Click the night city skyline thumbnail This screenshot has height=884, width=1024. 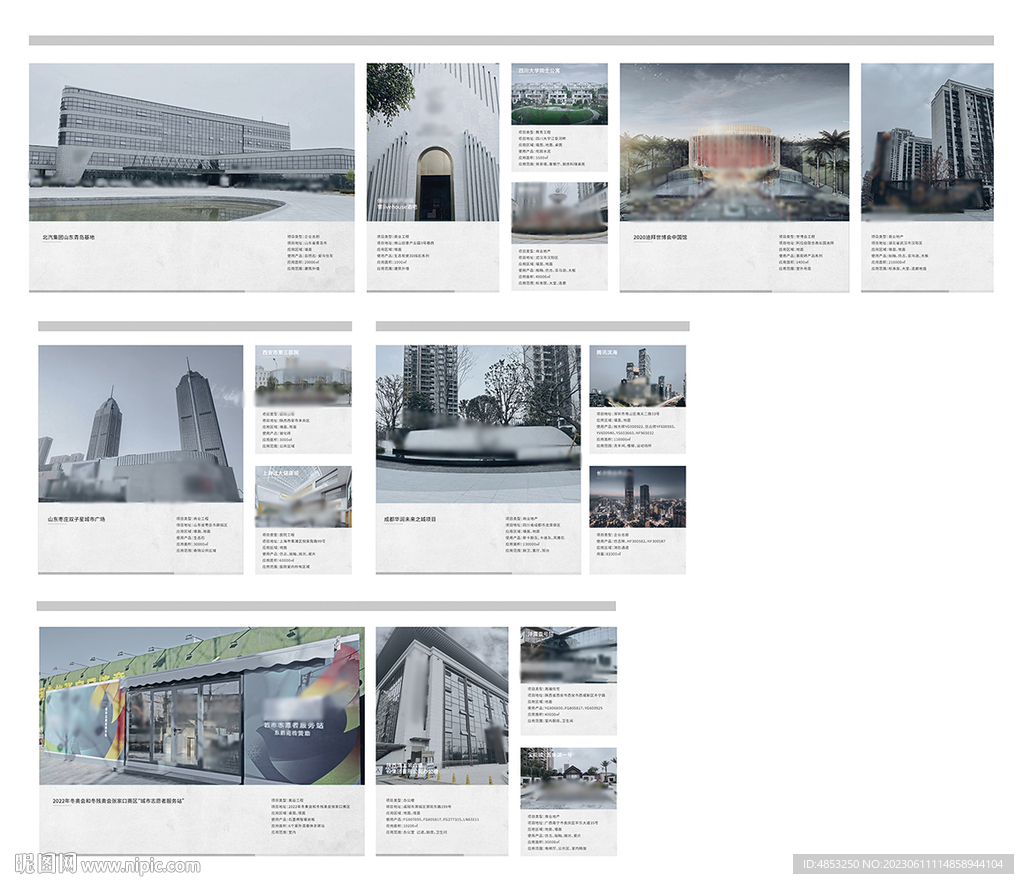637,497
